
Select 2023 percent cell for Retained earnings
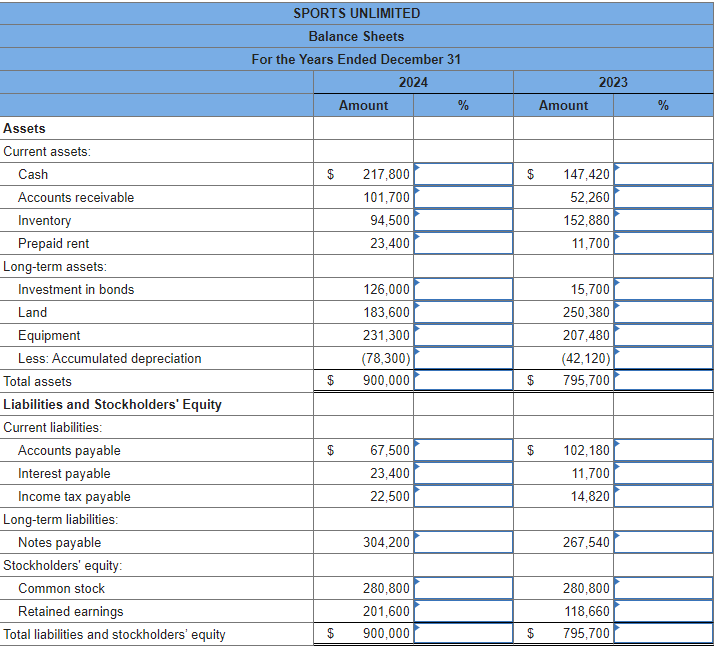663,611
